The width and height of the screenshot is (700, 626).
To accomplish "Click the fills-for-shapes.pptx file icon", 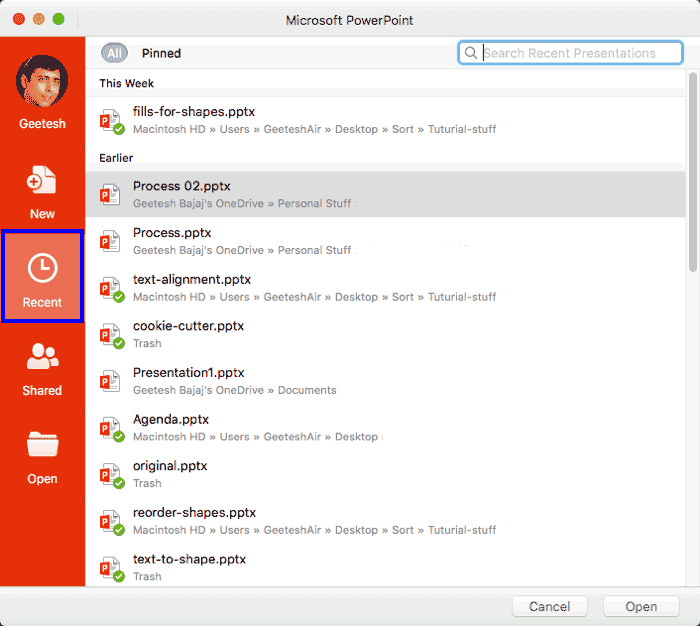I will [x=111, y=121].
